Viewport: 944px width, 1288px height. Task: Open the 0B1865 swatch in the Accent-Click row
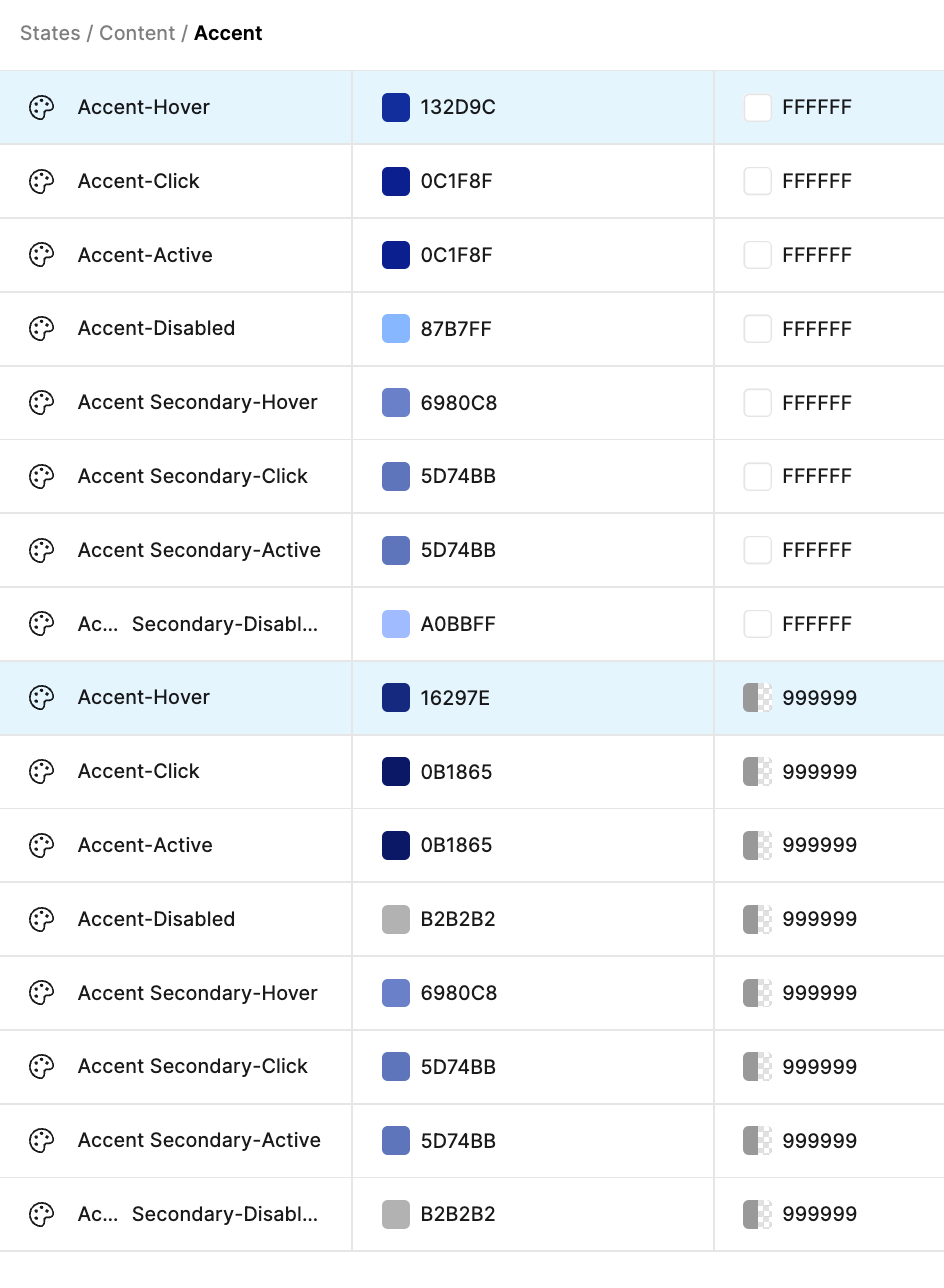(x=396, y=772)
